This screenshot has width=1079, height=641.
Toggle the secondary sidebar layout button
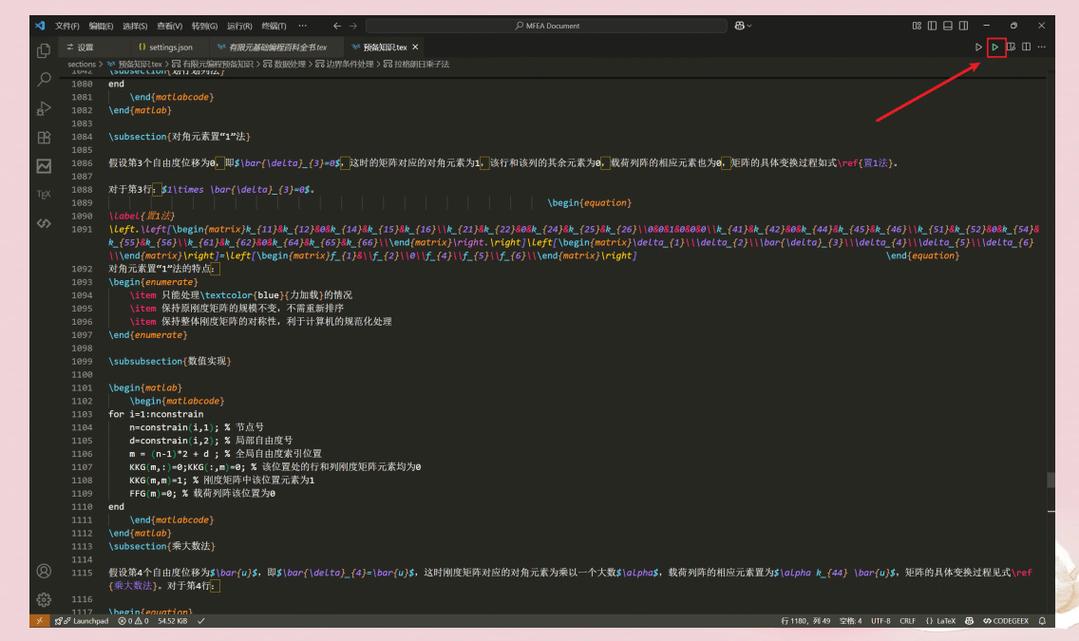coord(963,25)
